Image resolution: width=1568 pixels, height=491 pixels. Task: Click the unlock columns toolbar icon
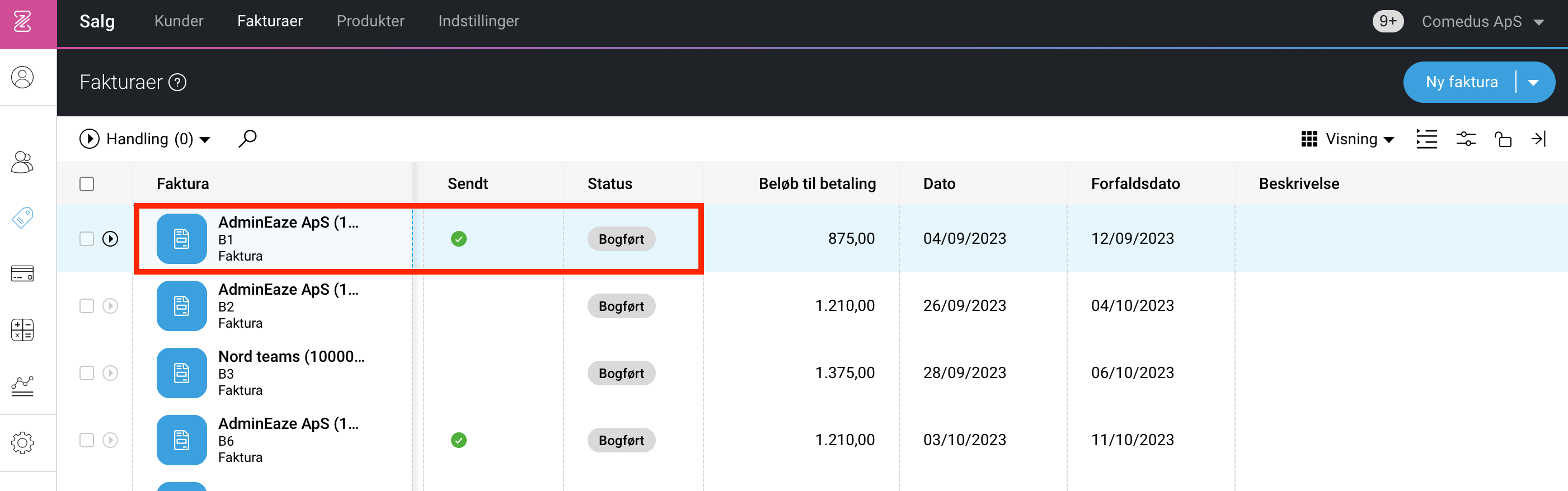click(1503, 139)
